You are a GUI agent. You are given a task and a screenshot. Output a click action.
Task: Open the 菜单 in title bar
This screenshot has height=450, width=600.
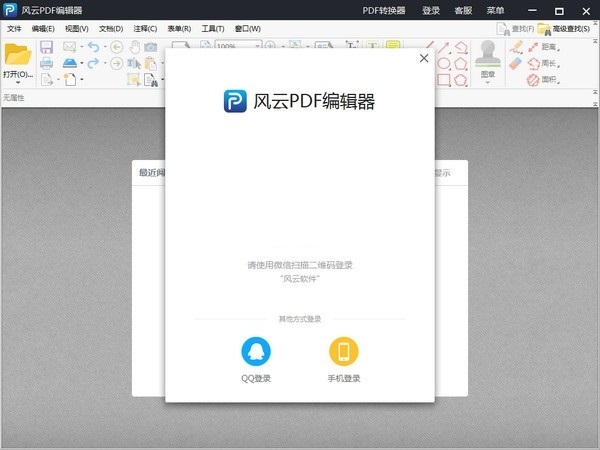click(x=495, y=10)
